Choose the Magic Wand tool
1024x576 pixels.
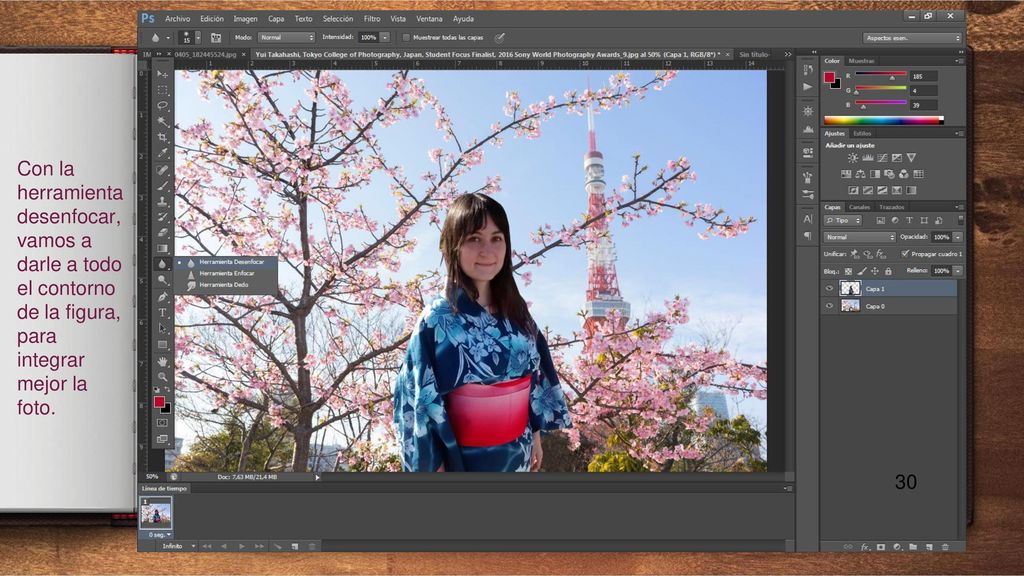[163, 121]
